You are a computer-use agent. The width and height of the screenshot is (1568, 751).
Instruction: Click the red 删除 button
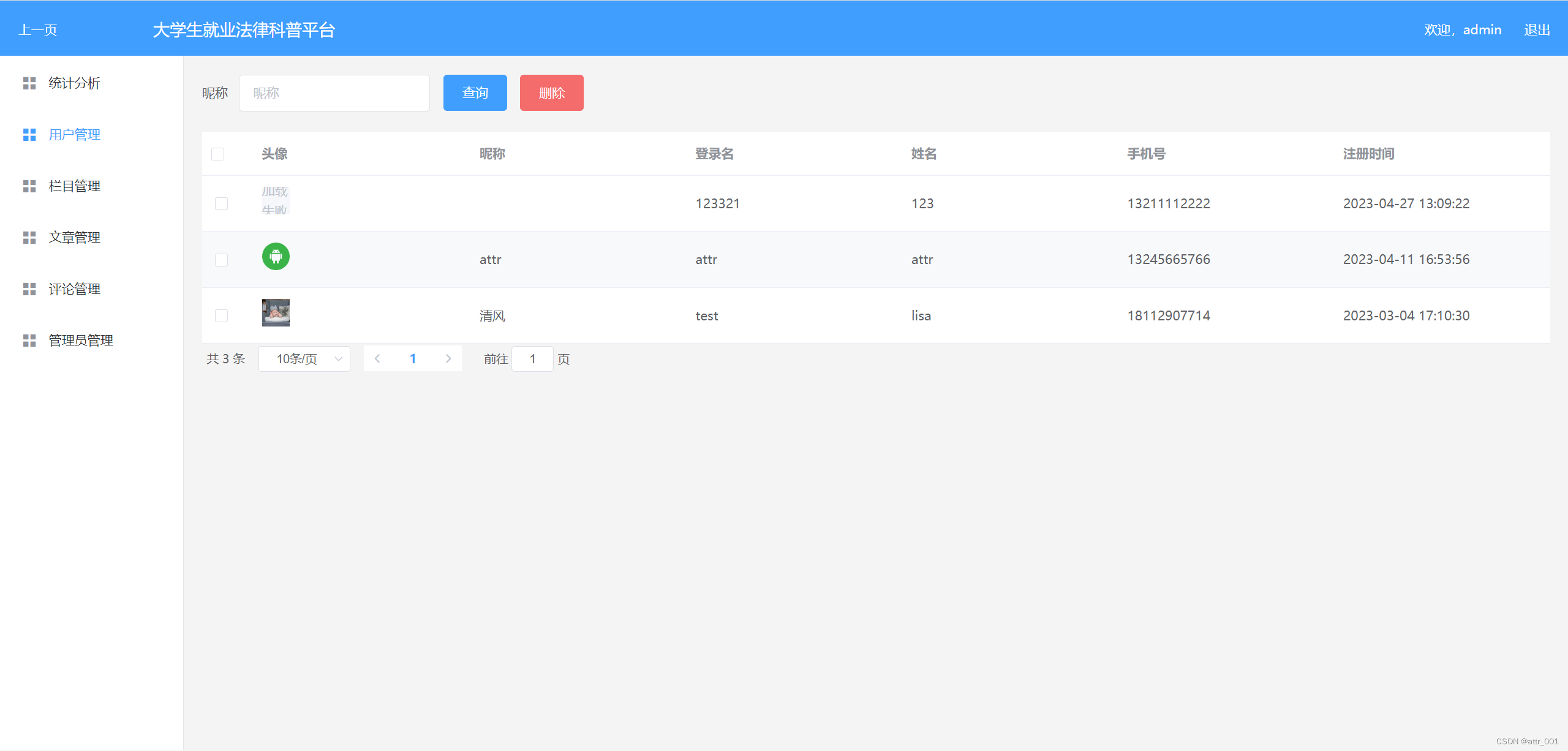(551, 93)
